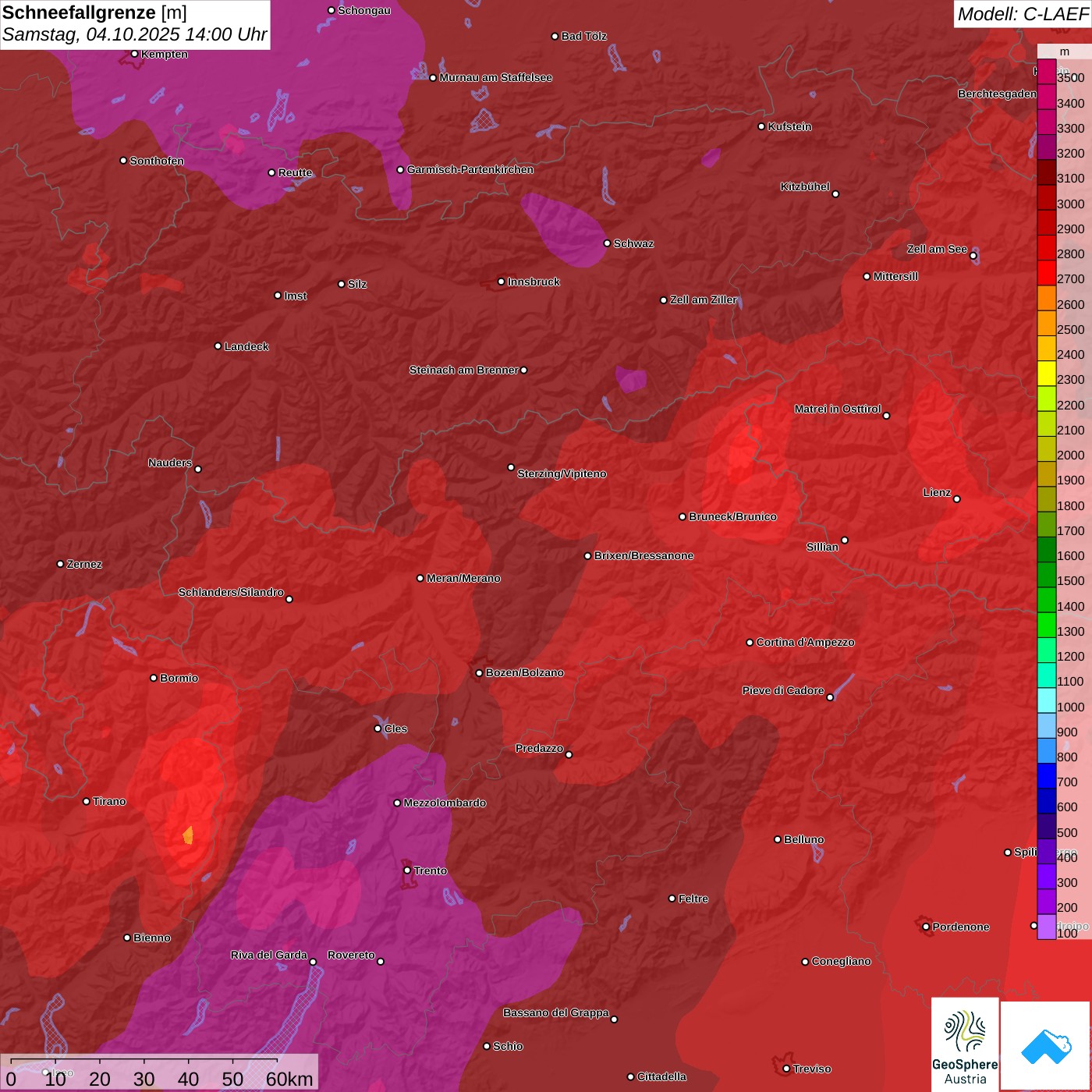The image size is (1092, 1092).
Task: Click the 'Feltre' label
Action: [693, 899]
